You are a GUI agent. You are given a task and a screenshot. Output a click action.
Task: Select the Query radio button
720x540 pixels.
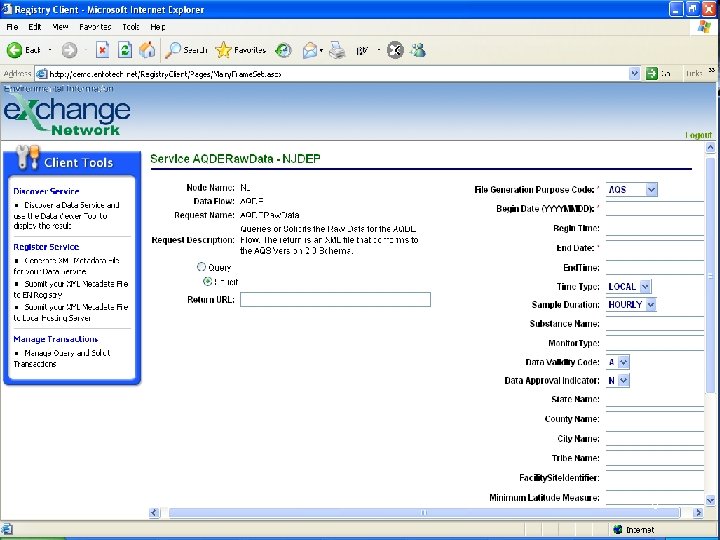point(201,266)
